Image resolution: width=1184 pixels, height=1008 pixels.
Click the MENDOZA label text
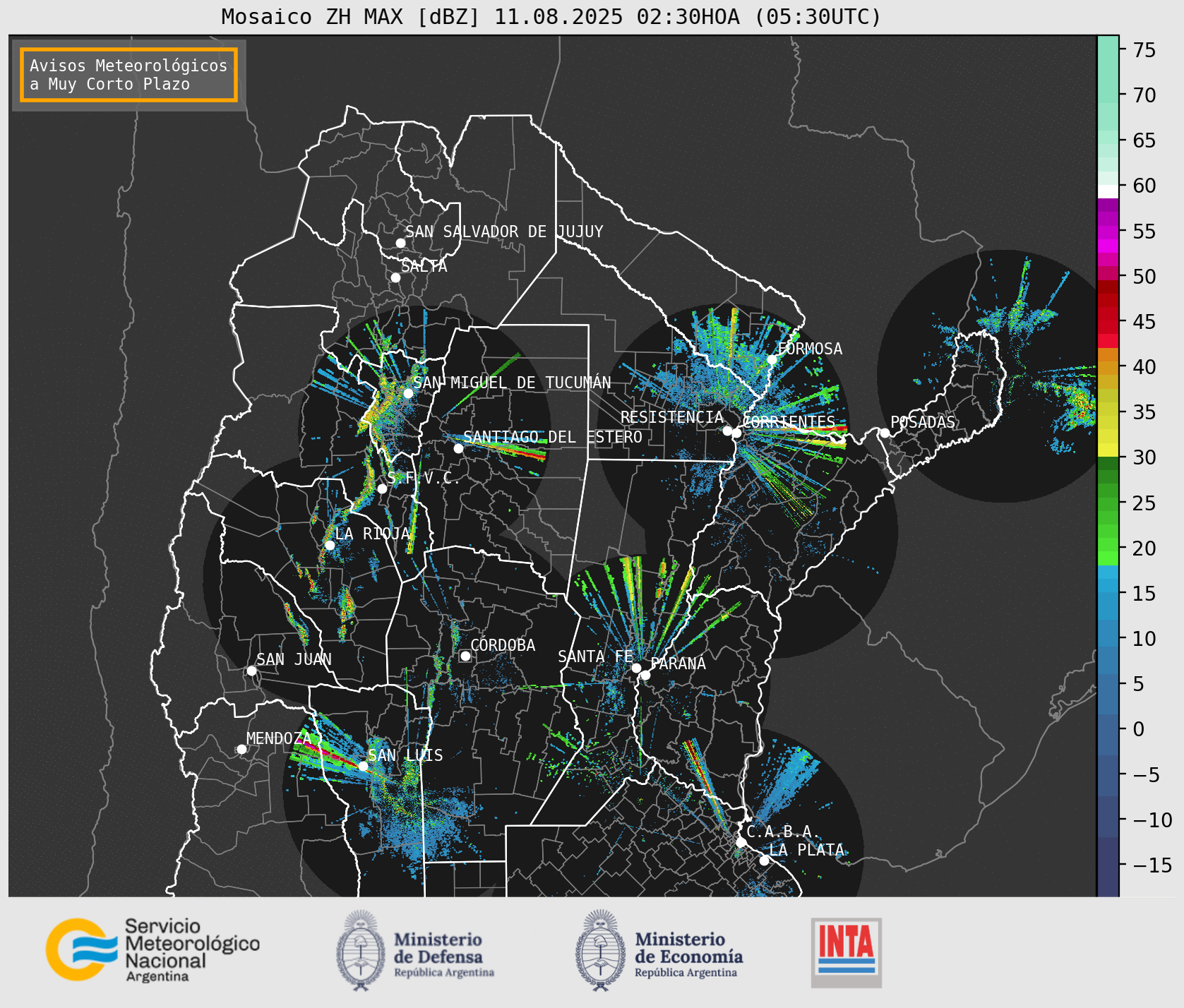click(278, 738)
